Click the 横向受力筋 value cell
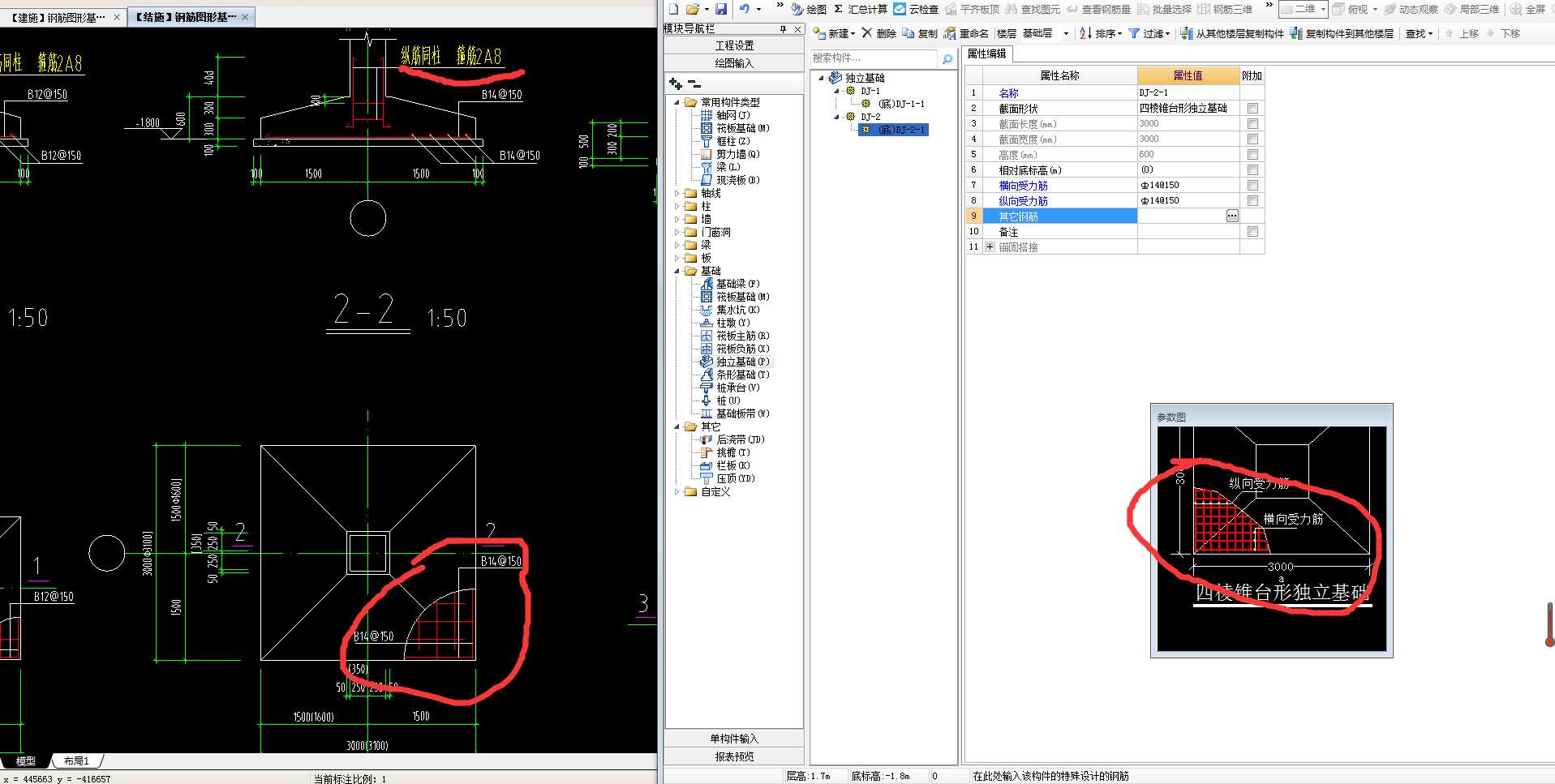 1188,185
